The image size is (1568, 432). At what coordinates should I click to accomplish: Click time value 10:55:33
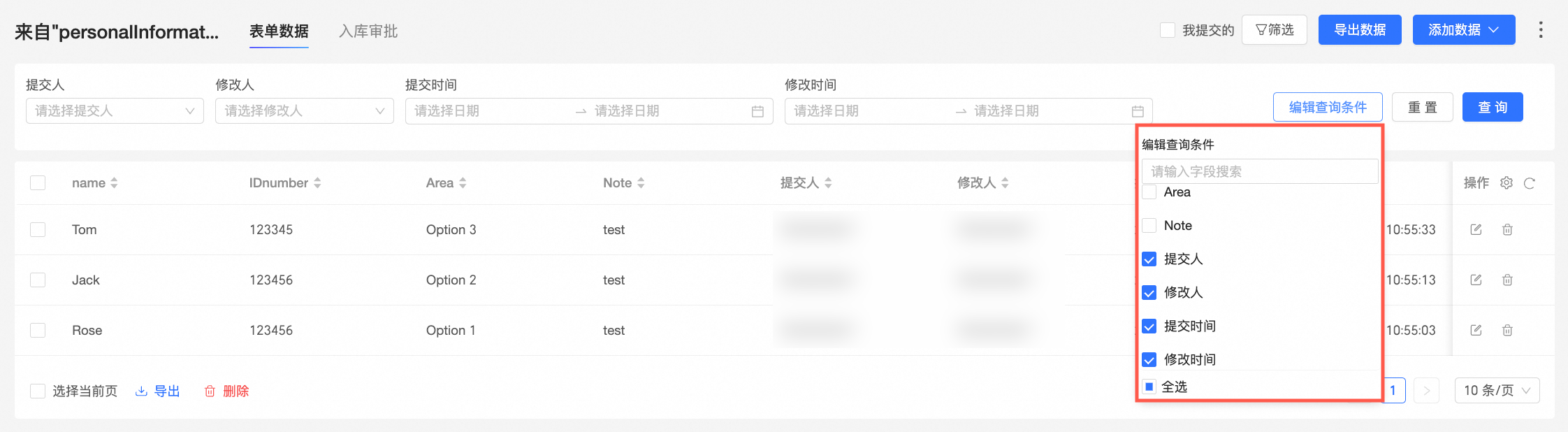pyautogui.click(x=1411, y=229)
